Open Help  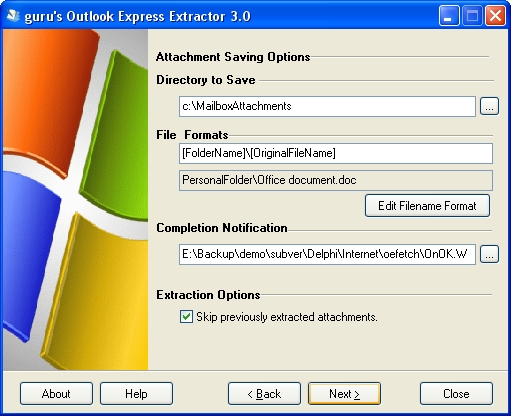tap(136, 394)
